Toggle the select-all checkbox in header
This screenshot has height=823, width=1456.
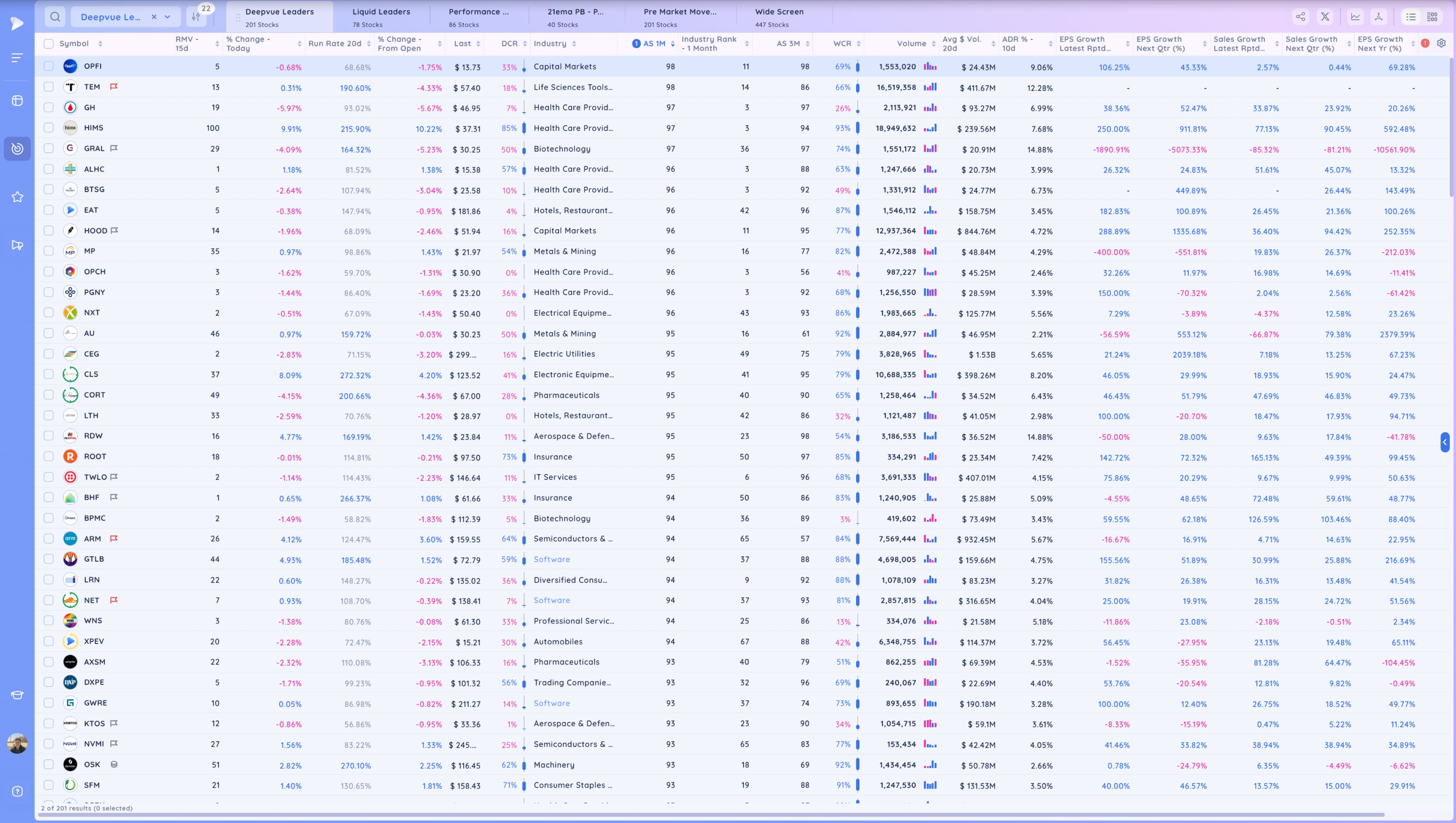click(x=49, y=44)
